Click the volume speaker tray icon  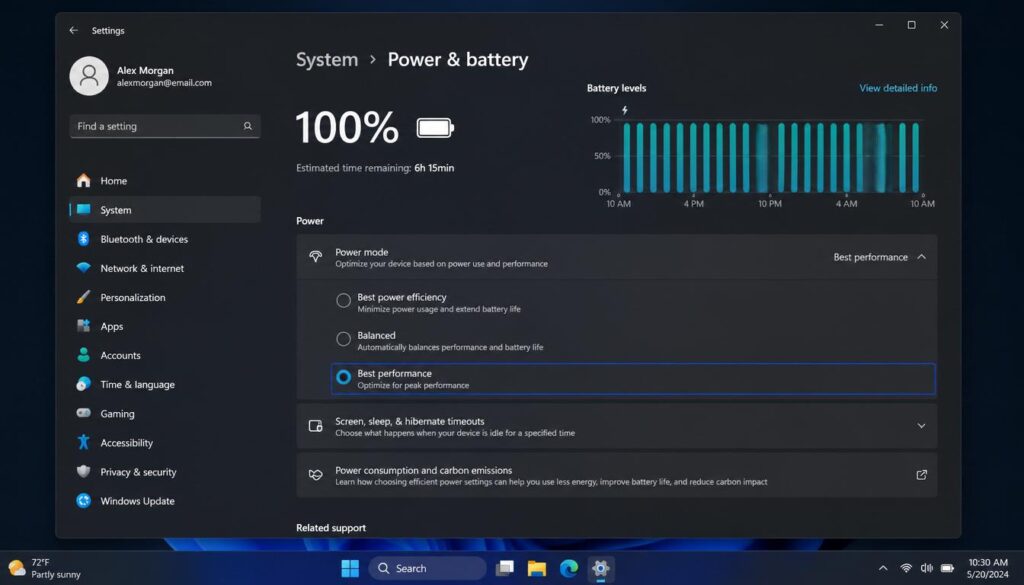point(927,568)
